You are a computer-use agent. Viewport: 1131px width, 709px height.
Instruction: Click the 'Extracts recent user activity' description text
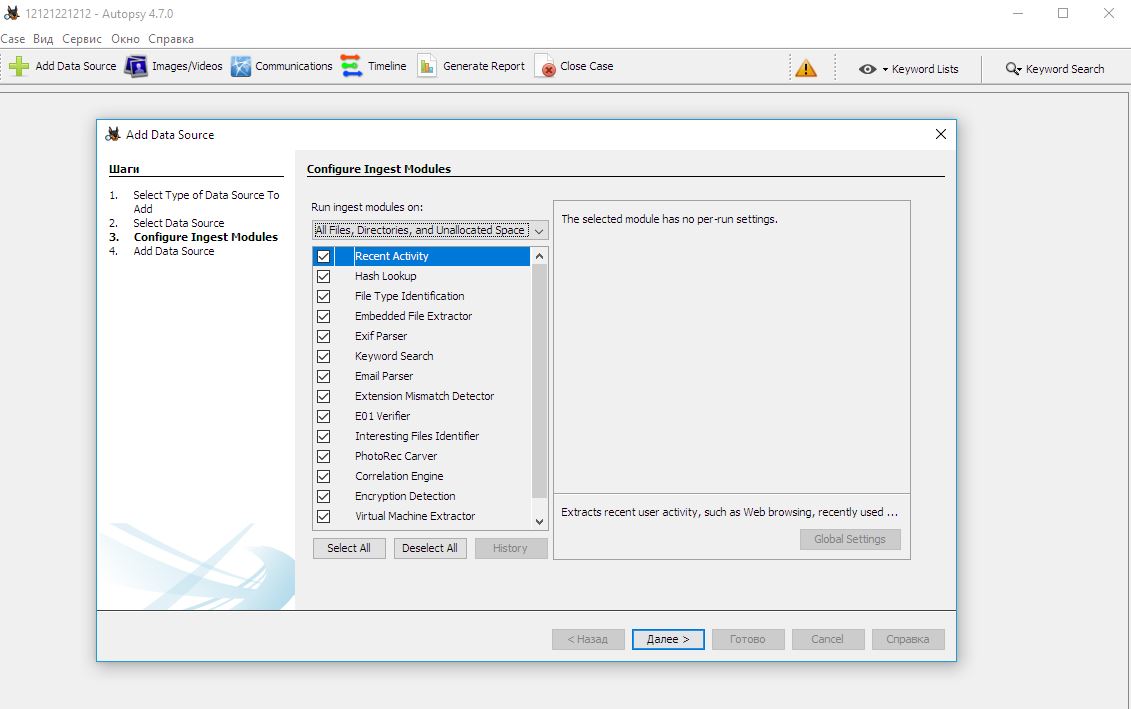[x=729, y=512]
